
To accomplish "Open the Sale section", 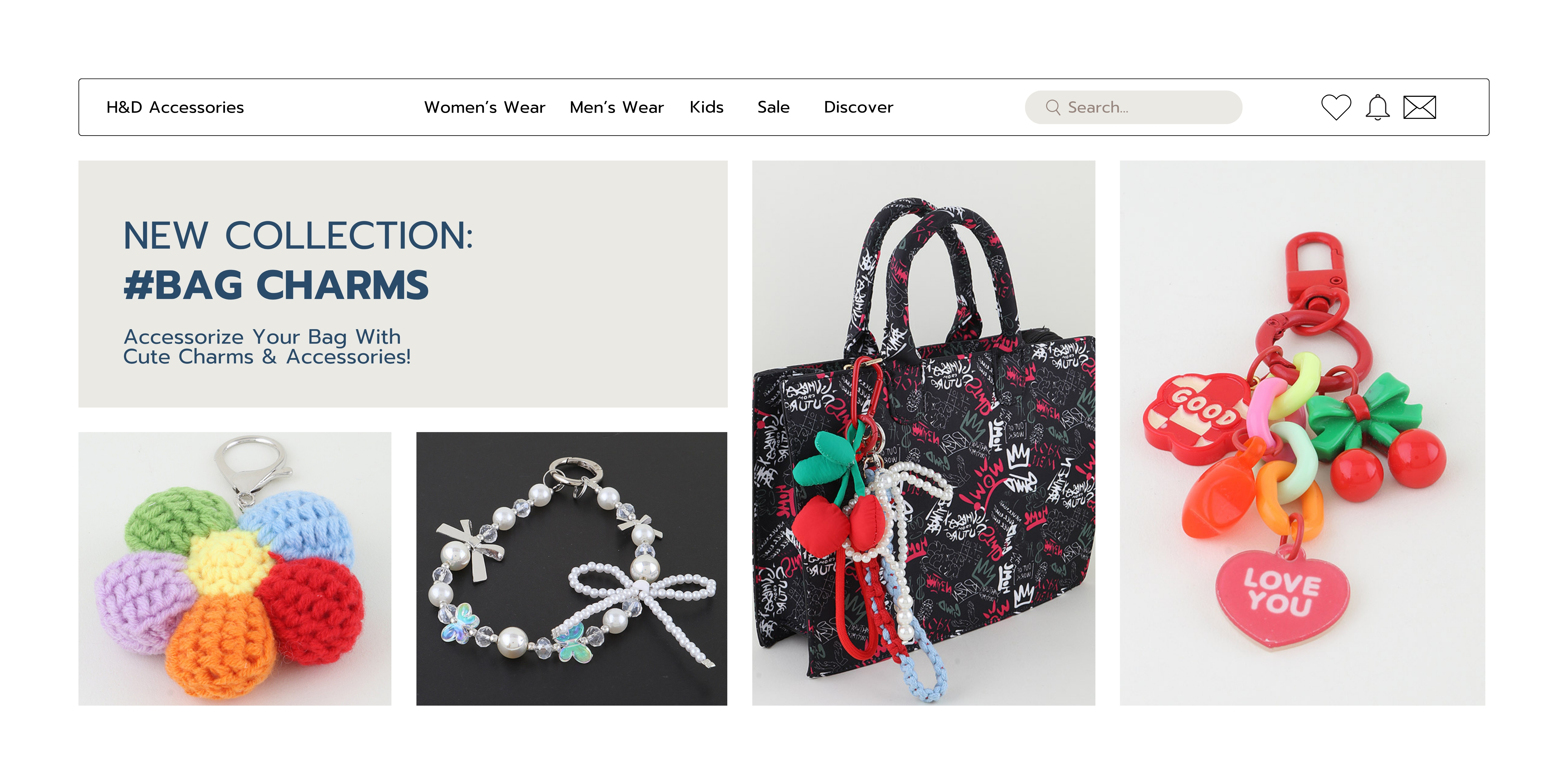I will pos(774,107).
